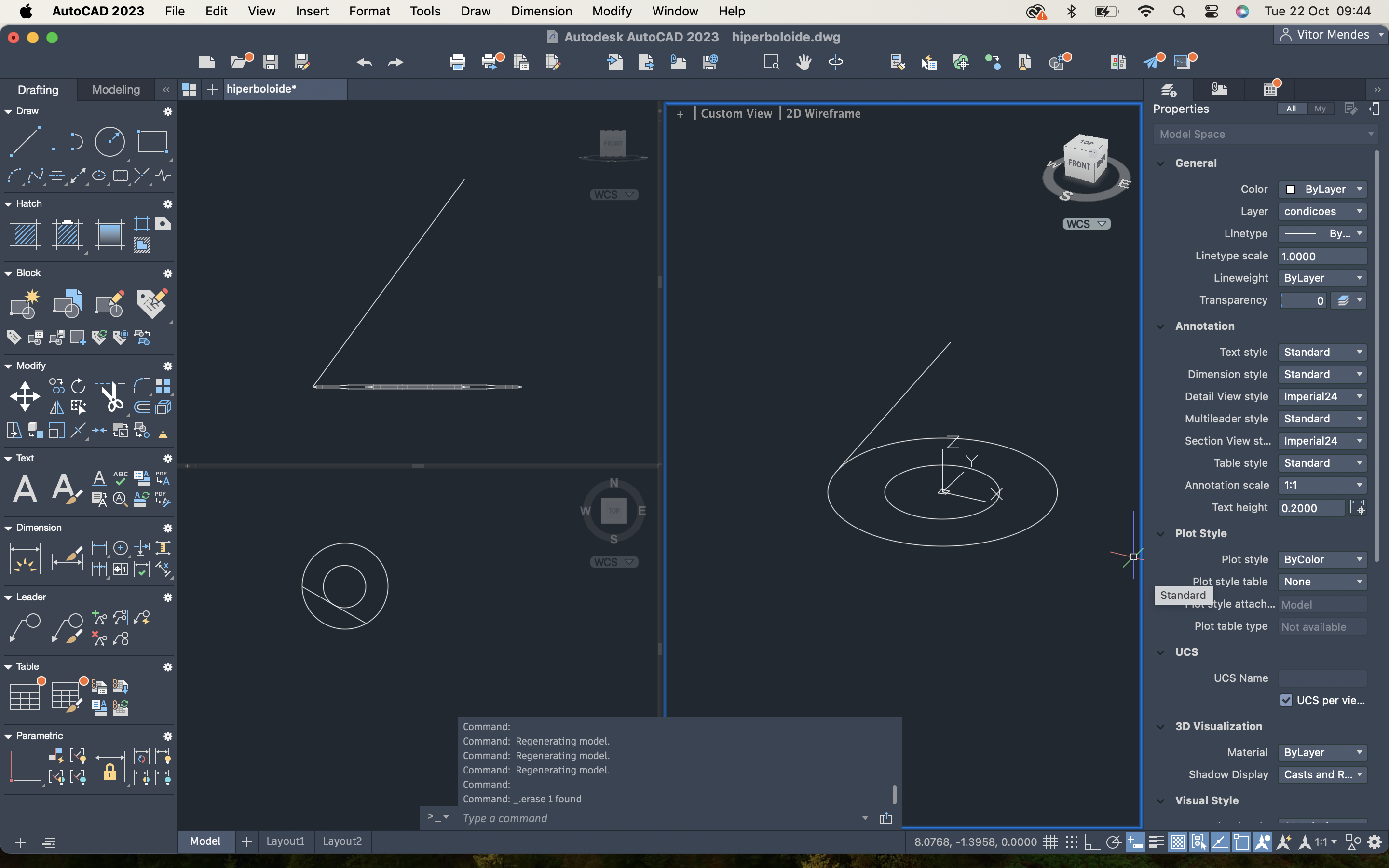The image size is (1389, 868).
Task: Toggle Transparency display in status bar
Action: point(1177,842)
